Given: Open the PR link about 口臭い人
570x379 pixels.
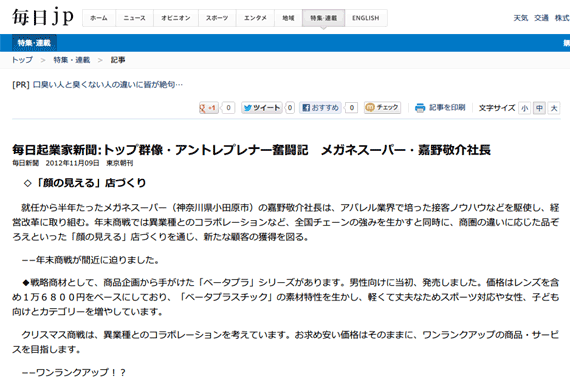Looking at the screenshot, I should click(108, 85).
